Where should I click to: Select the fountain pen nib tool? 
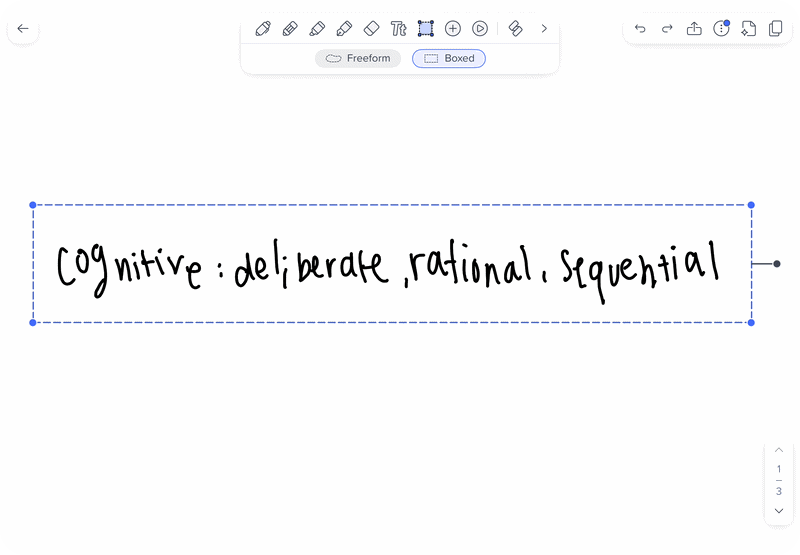(x=344, y=29)
